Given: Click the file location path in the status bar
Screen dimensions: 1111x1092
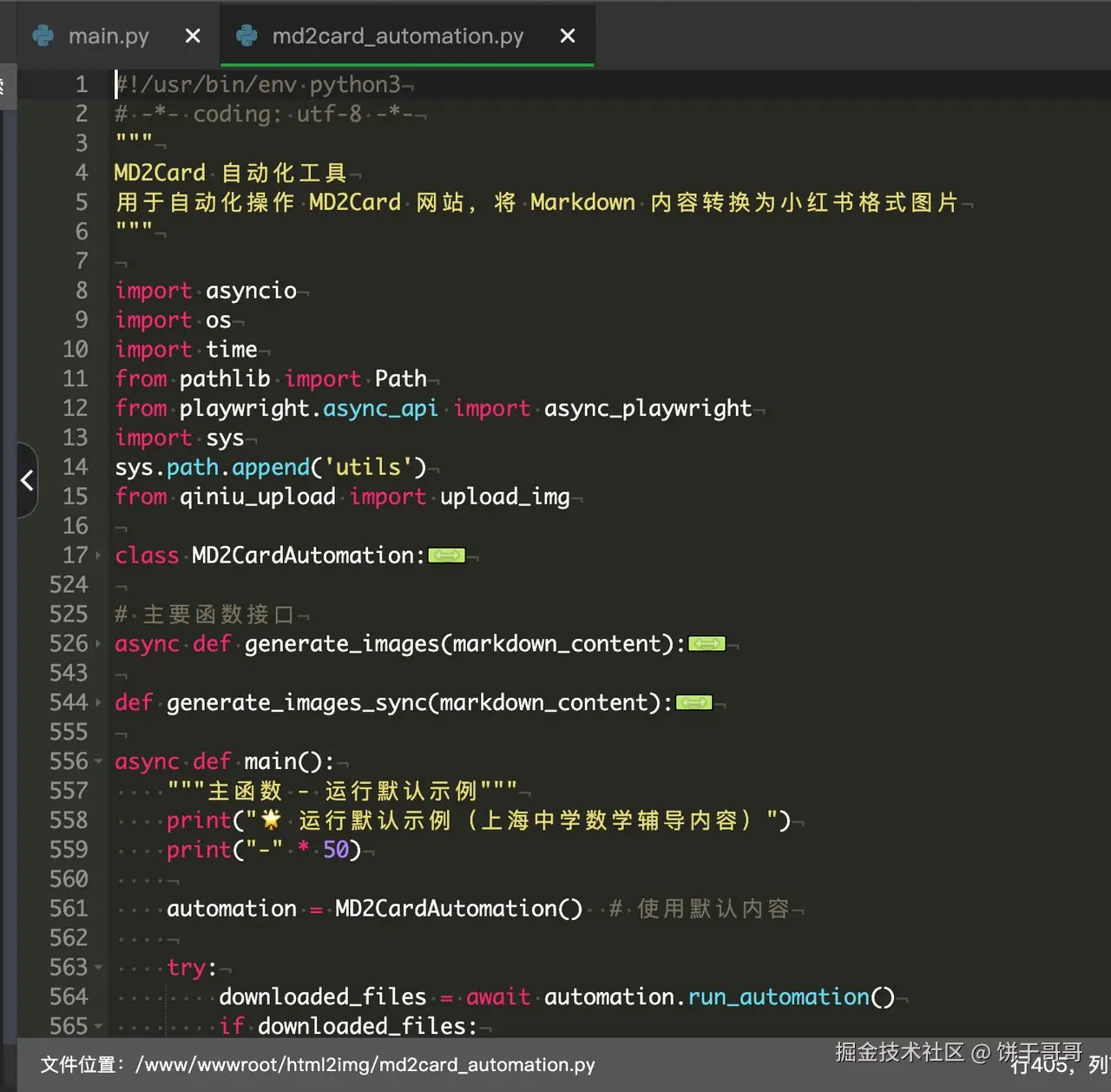Looking at the screenshot, I should coord(365,1065).
